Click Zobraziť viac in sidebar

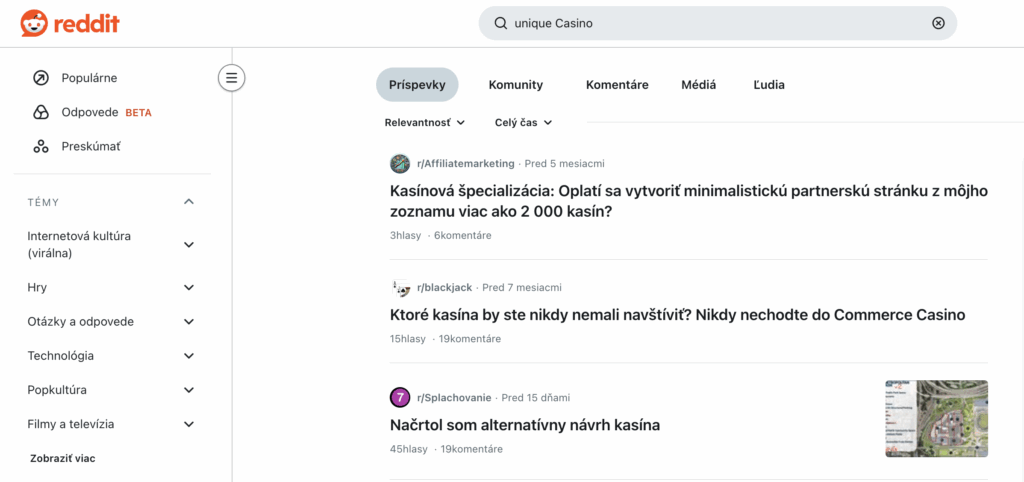[62, 458]
